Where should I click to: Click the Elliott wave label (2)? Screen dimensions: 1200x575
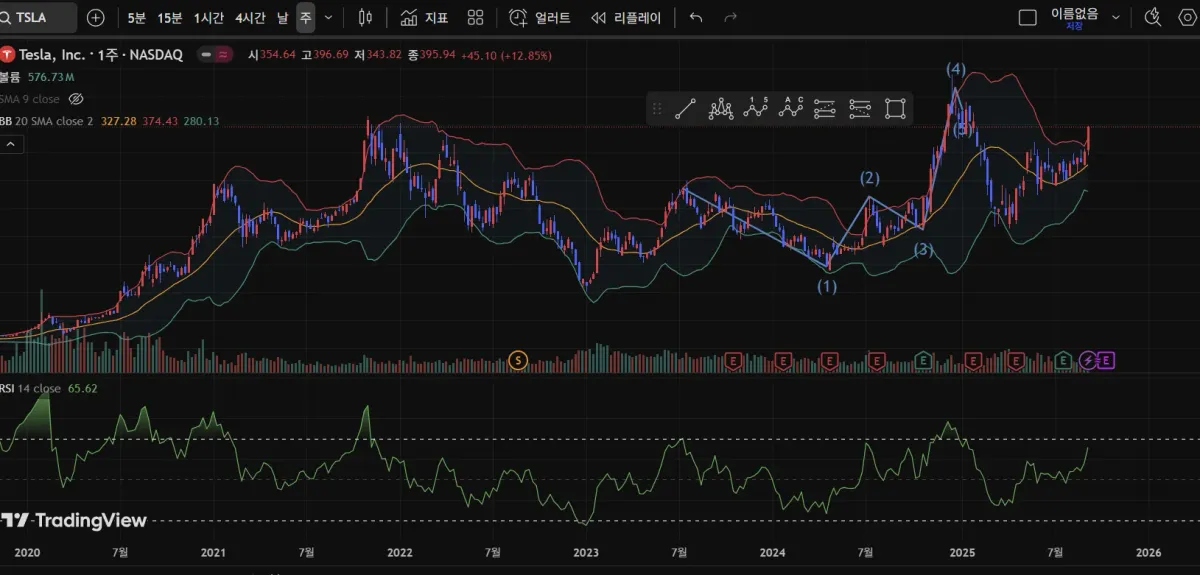pos(870,178)
